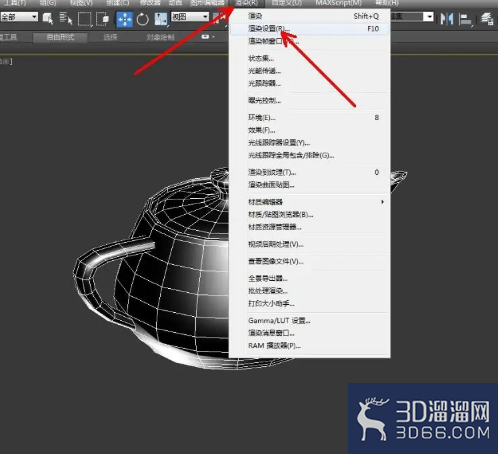Activate the Select and Scale tool
Viewport: 498px width, 454px height.
[161, 19]
